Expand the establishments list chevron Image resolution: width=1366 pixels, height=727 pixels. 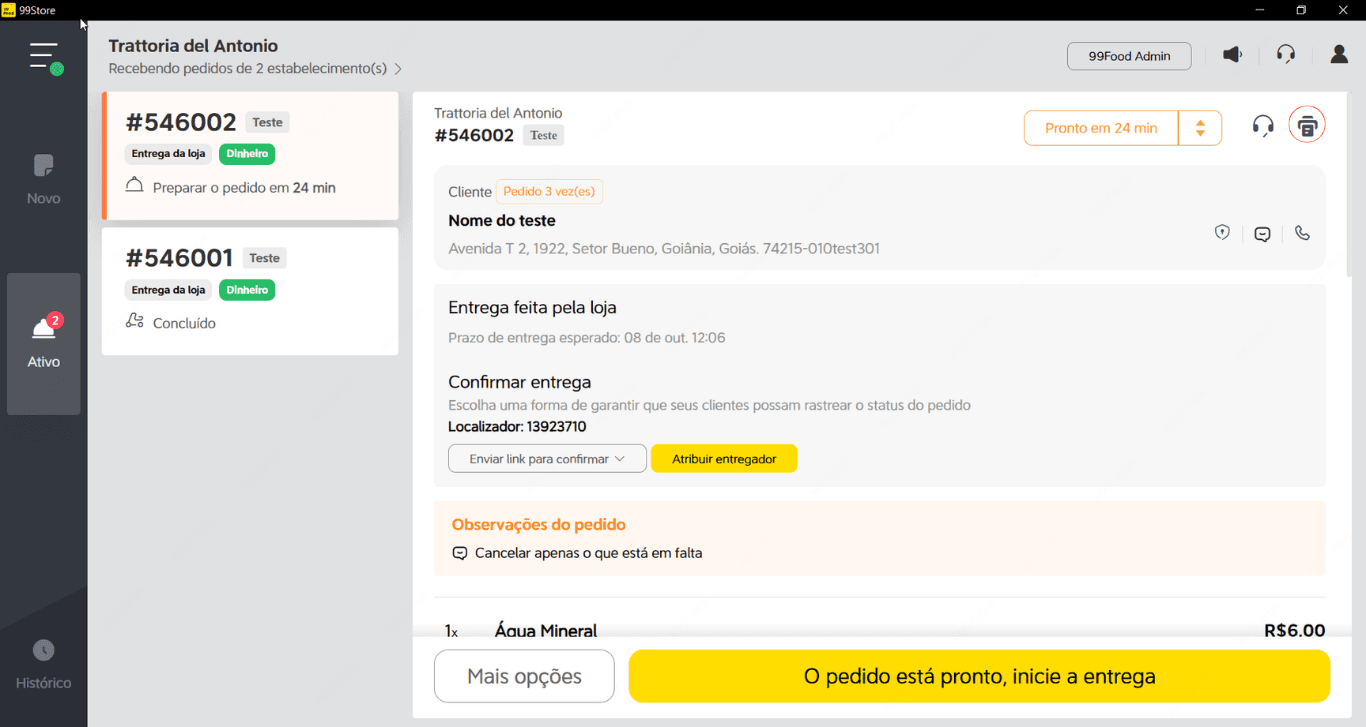pos(398,69)
